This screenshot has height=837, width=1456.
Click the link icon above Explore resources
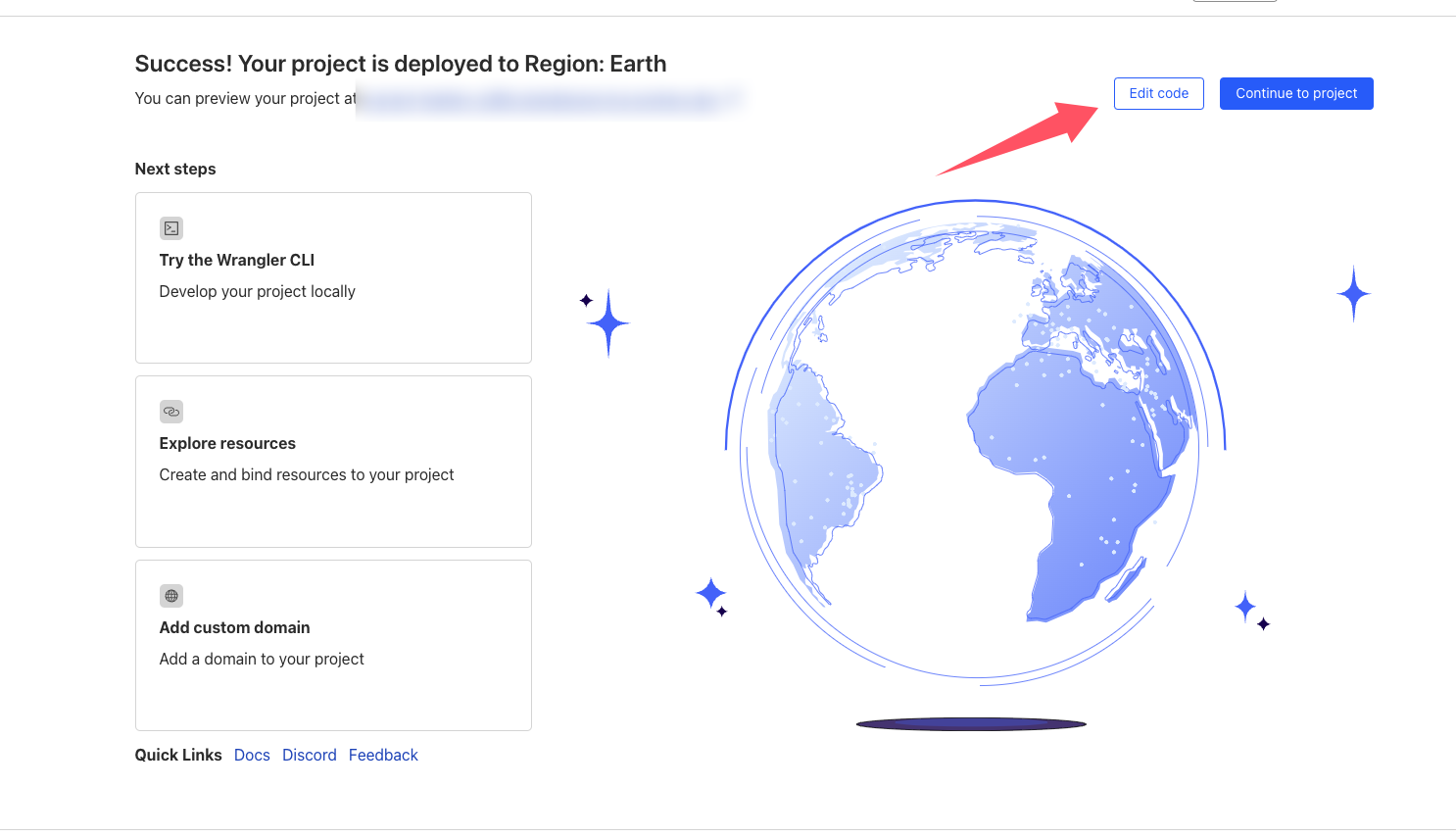(x=171, y=412)
